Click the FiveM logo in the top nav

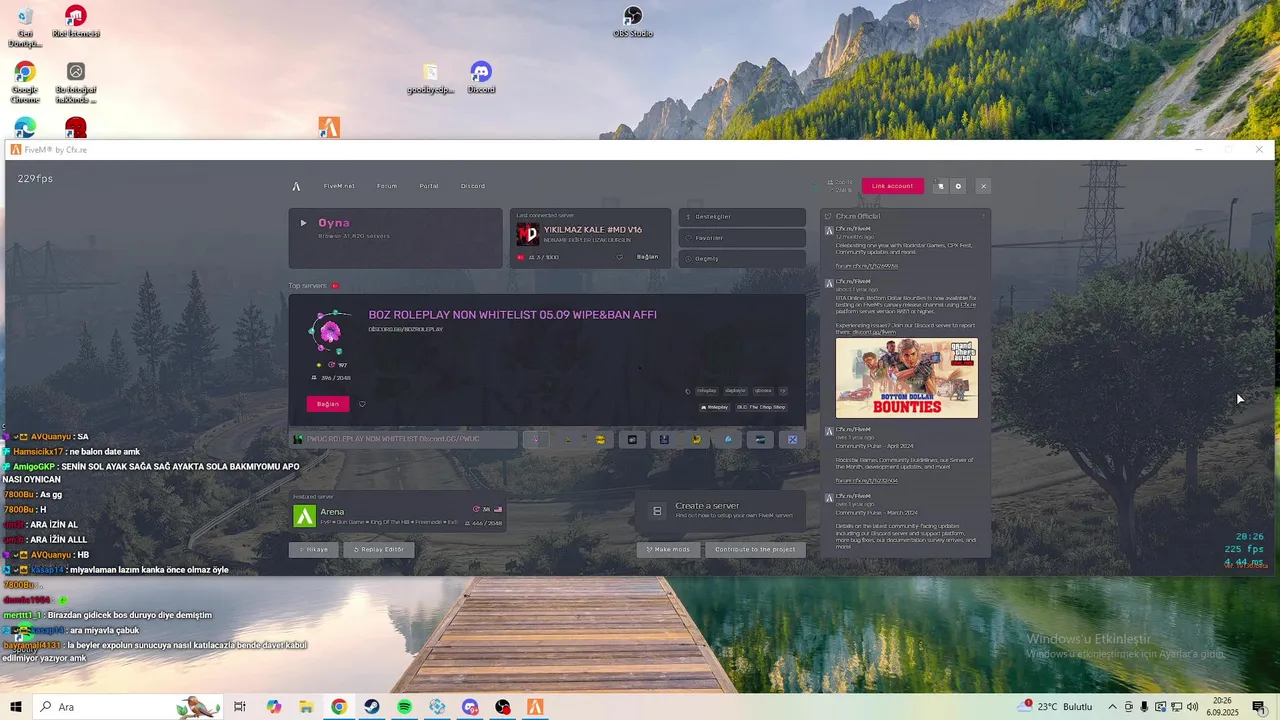(296, 186)
